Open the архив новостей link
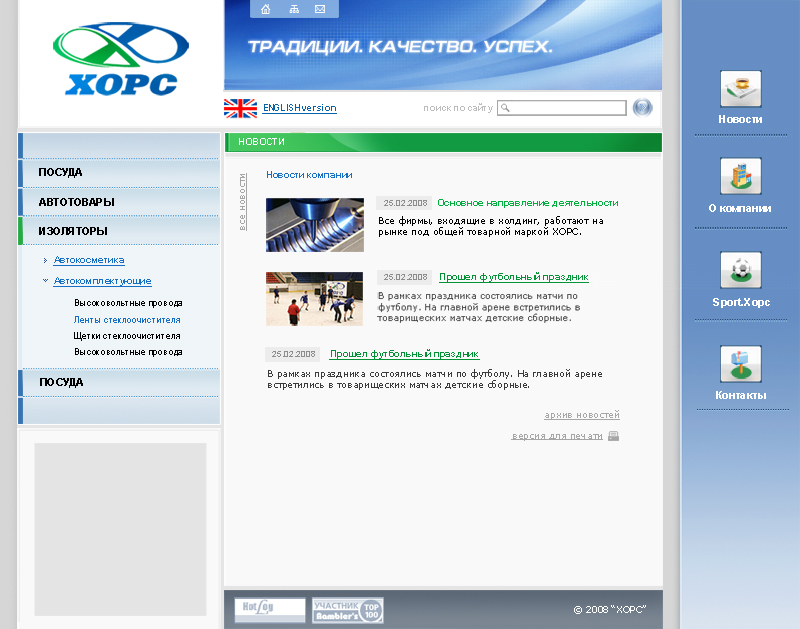This screenshot has width=800, height=629. coord(582,415)
